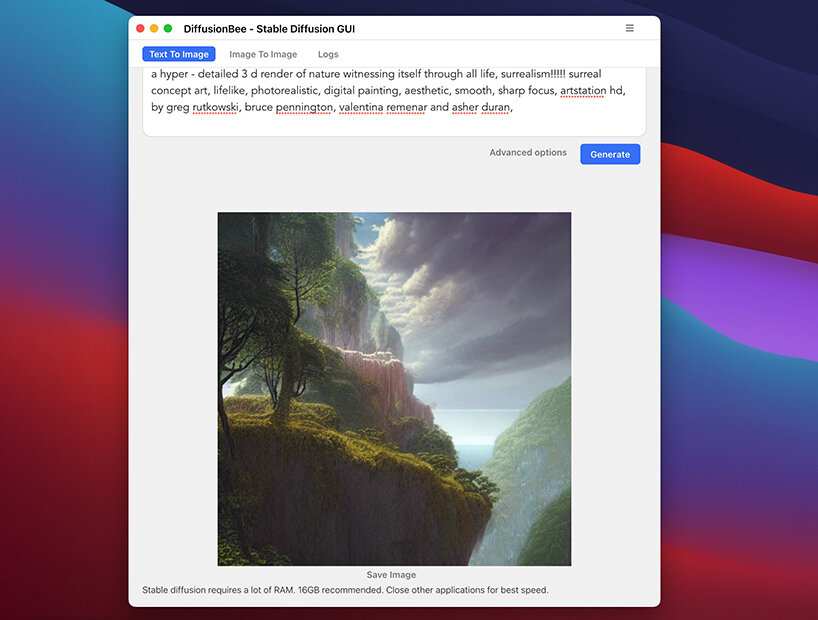Minimize the window using the yellow button
Image resolution: width=818 pixels, height=620 pixels.
154,29
